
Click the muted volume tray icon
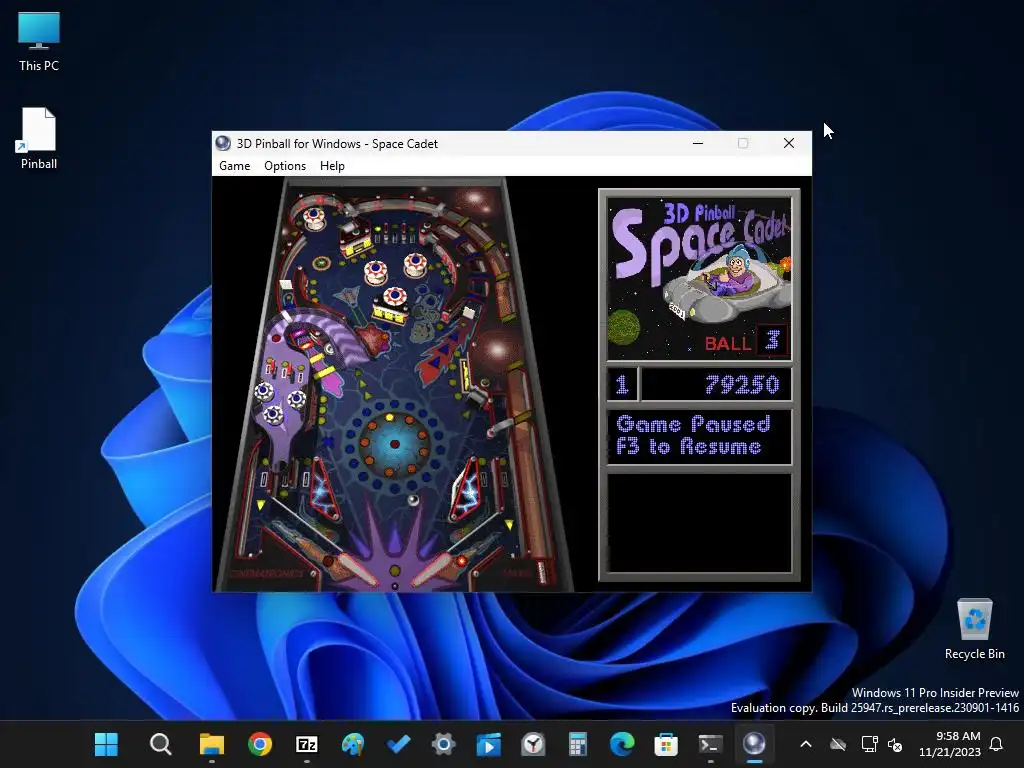pyautogui.click(x=895, y=744)
